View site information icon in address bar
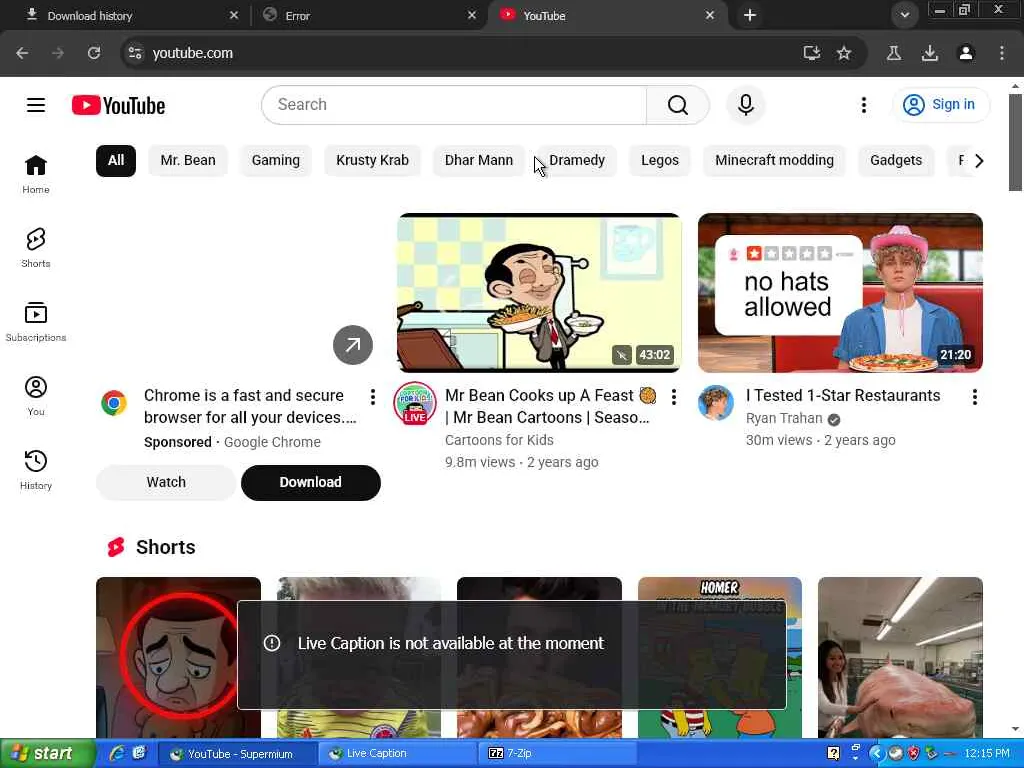 click(135, 53)
